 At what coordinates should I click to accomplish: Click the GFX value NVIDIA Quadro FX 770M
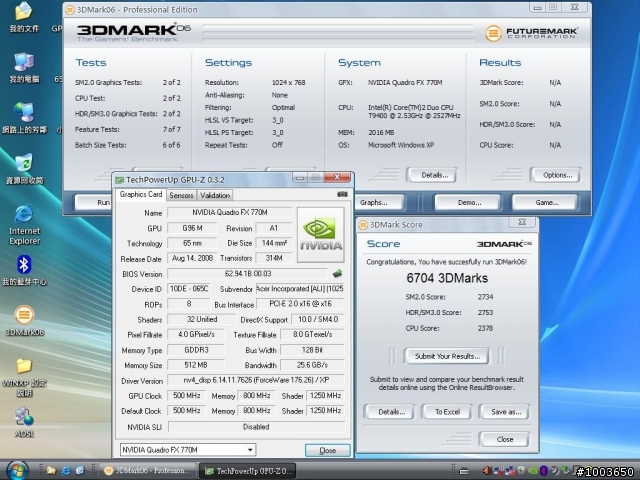(405, 82)
